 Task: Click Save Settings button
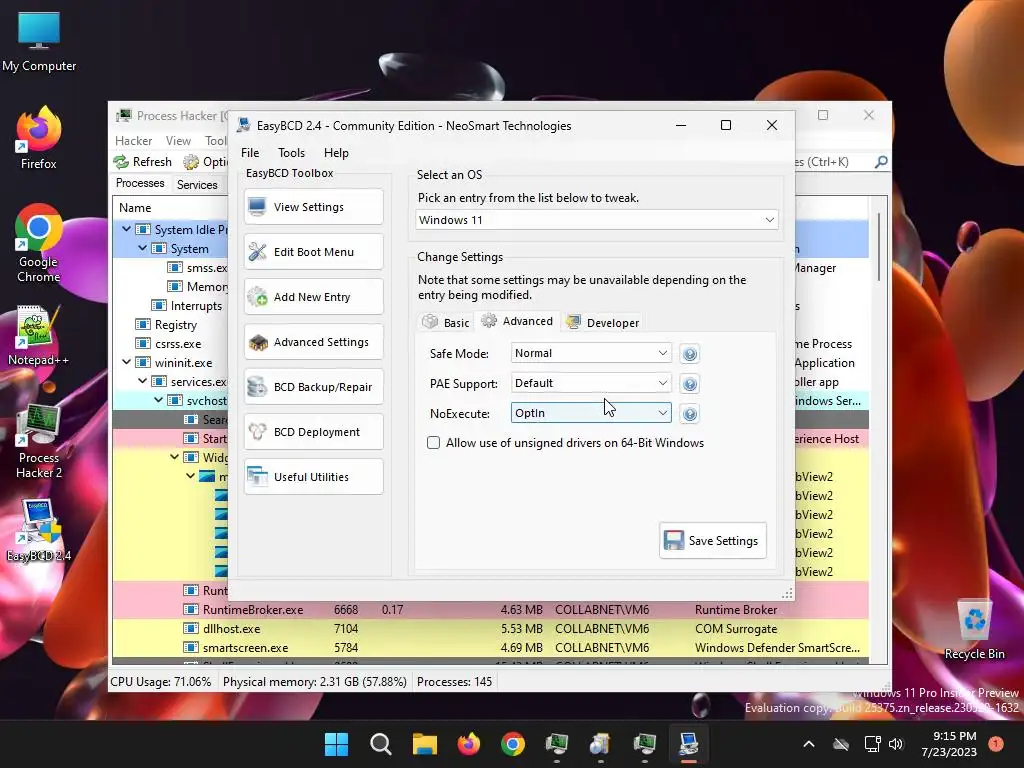click(712, 541)
